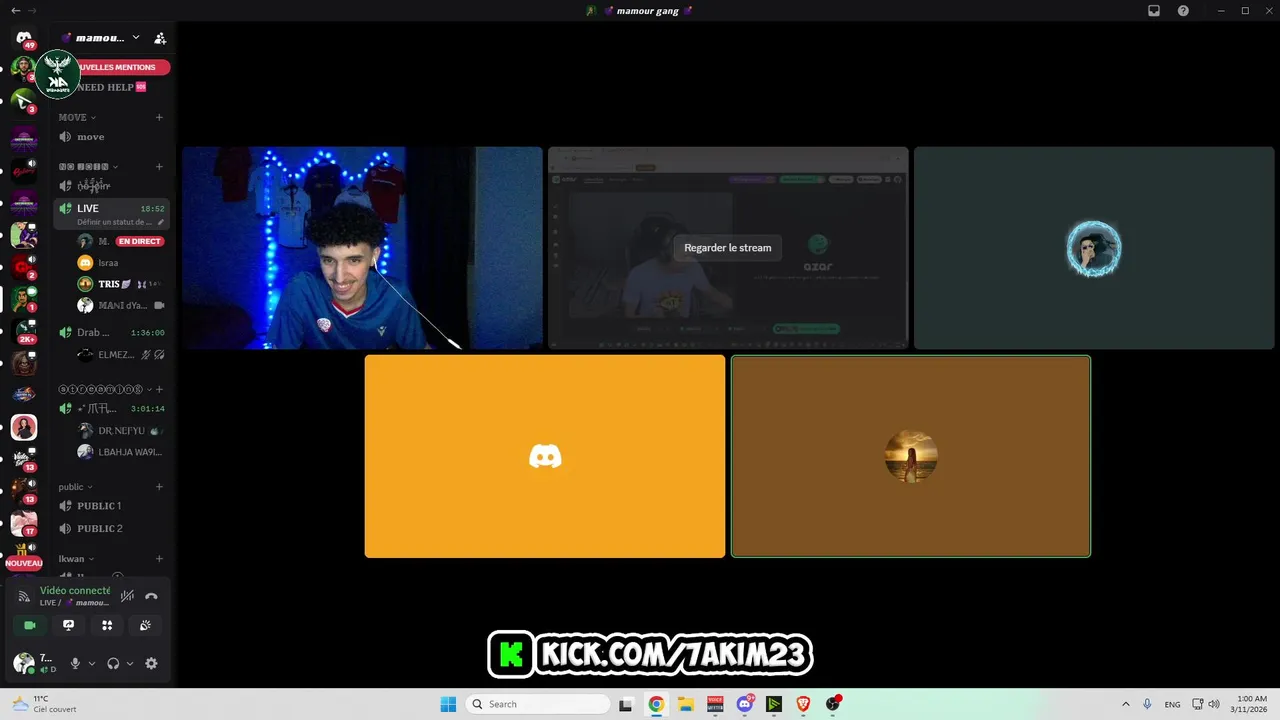Open voice connection signal details icon

click(x=24, y=596)
